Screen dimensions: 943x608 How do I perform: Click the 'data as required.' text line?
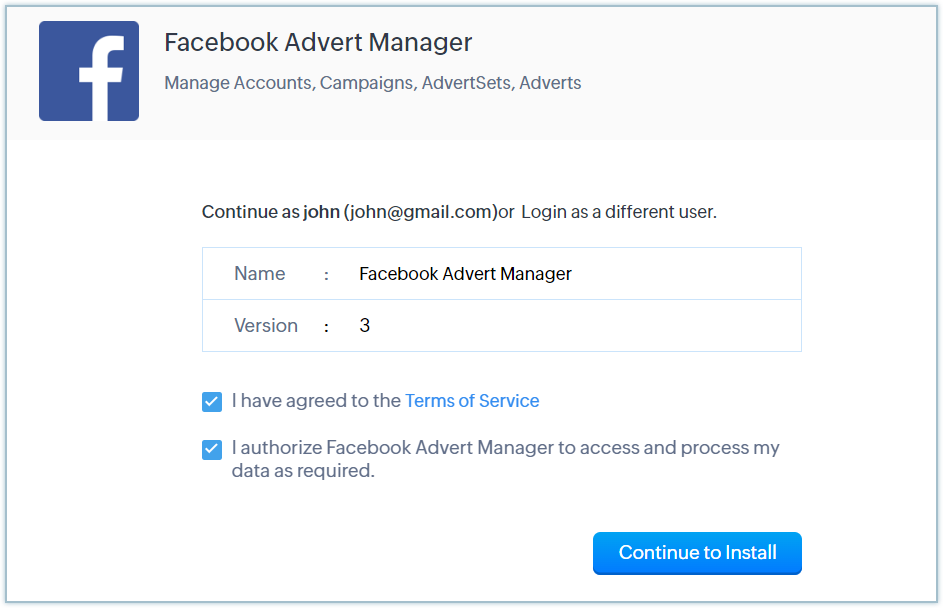point(303,471)
